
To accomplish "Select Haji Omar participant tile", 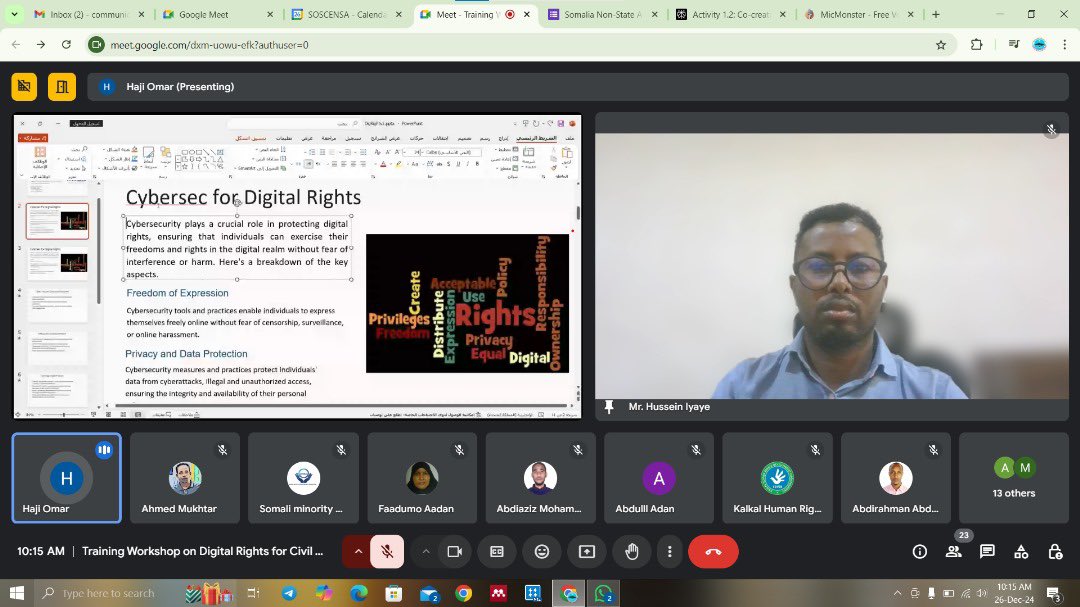I will click(67, 477).
